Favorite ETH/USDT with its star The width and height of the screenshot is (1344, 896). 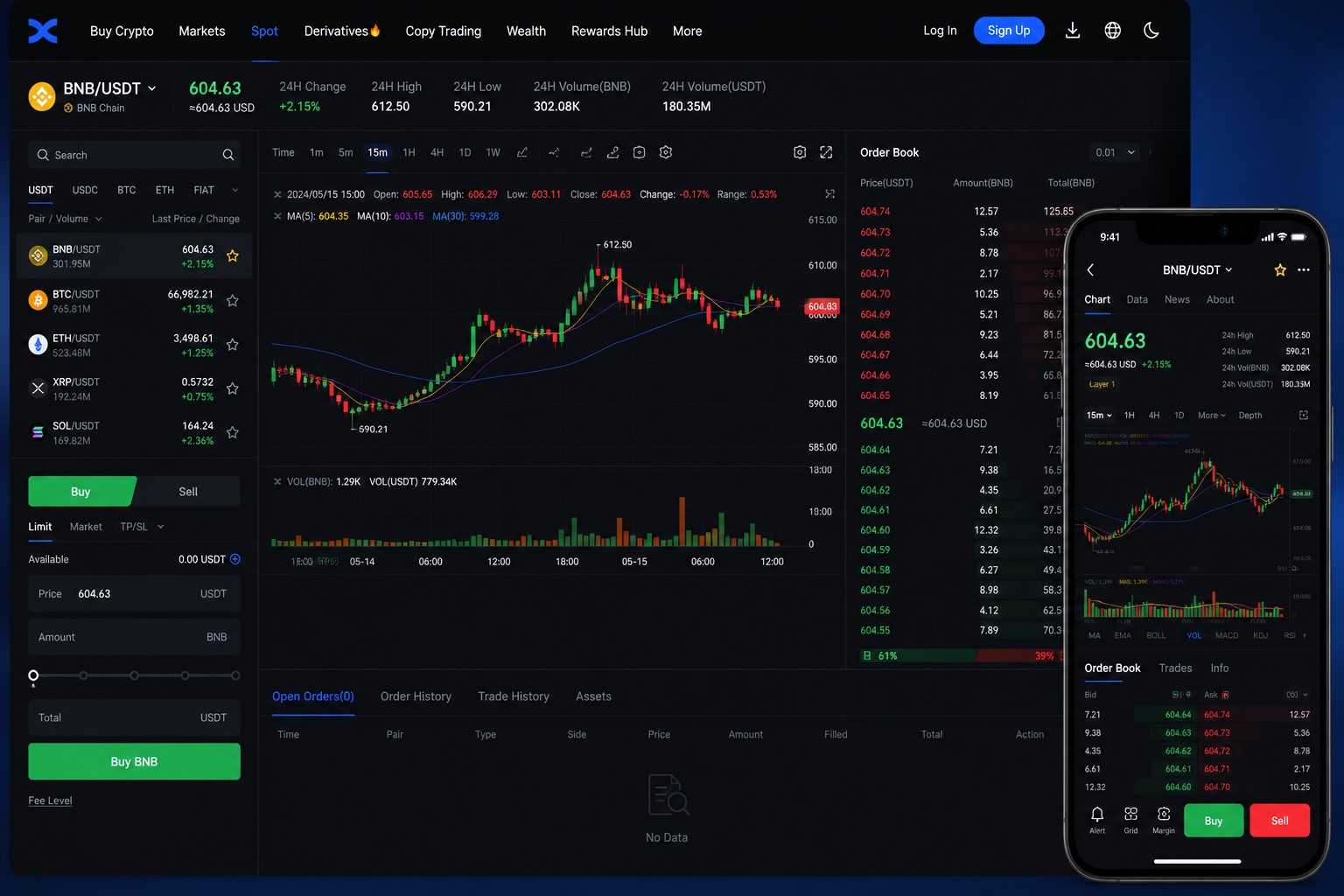click(233, 345)
